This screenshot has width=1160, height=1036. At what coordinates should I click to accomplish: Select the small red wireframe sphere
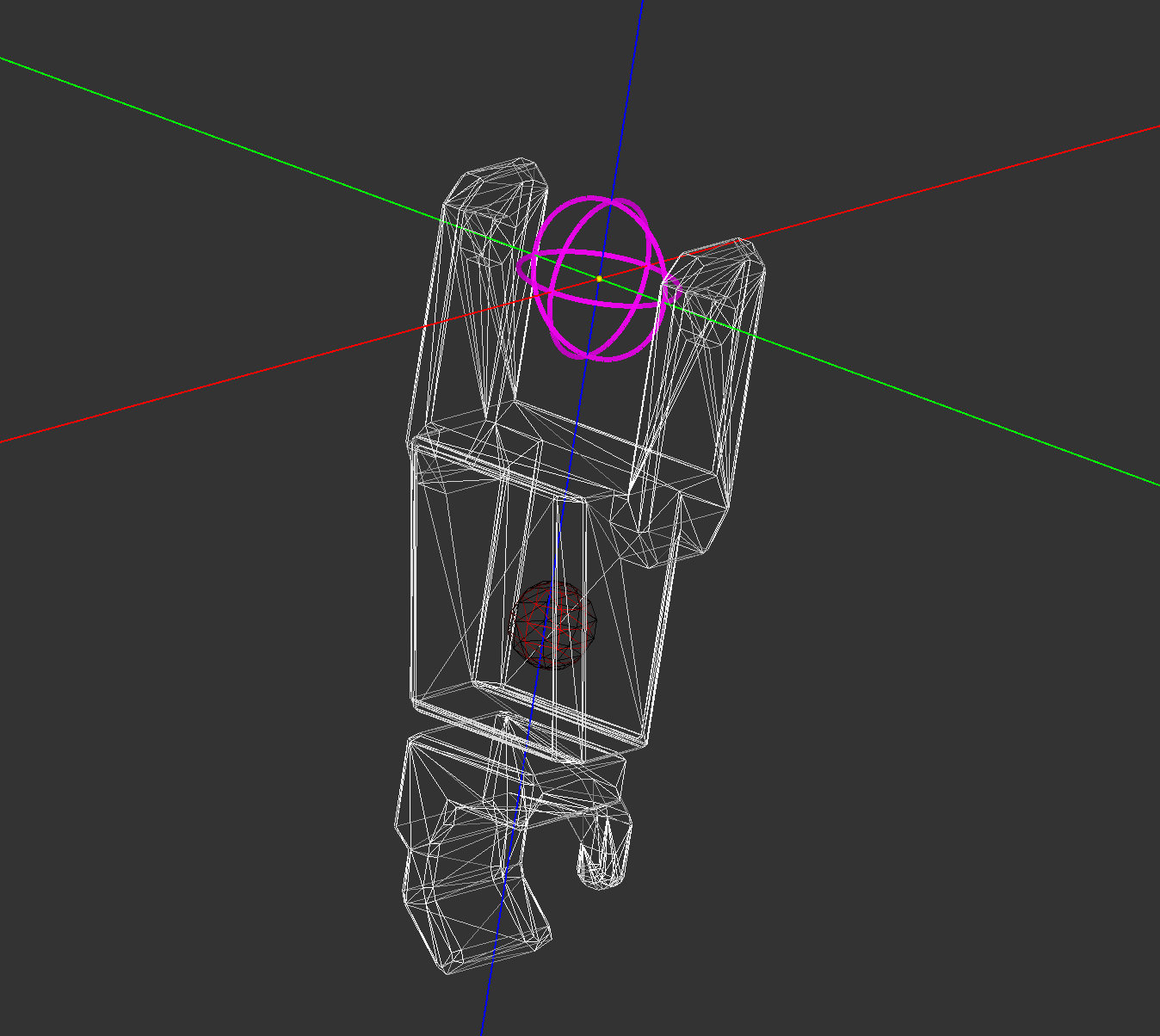tap(553, 625)
